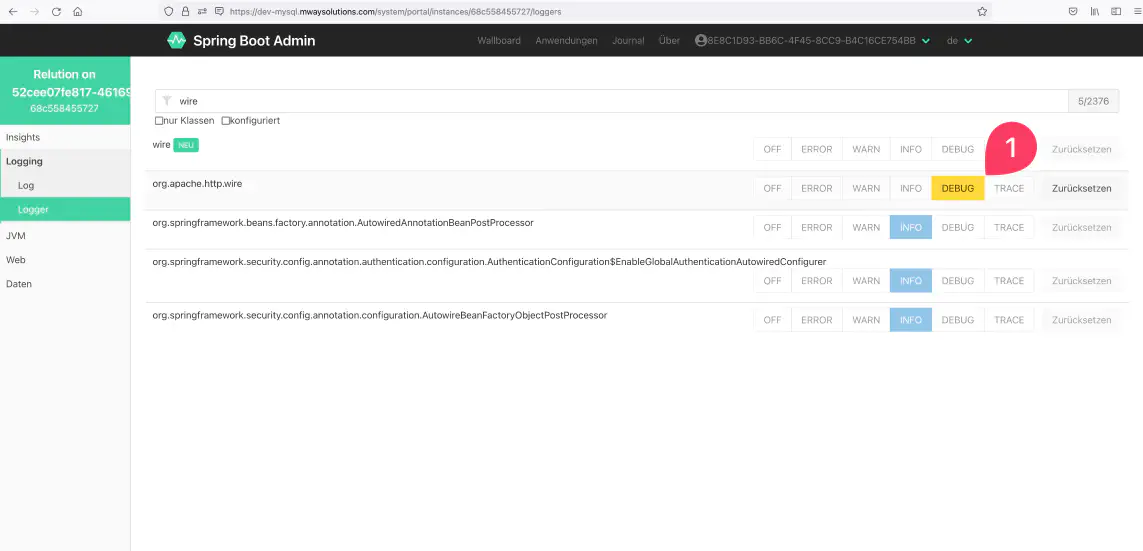Click the logger filter text field
Viewport: 1143px width, 551px height.
click(620, 101)
